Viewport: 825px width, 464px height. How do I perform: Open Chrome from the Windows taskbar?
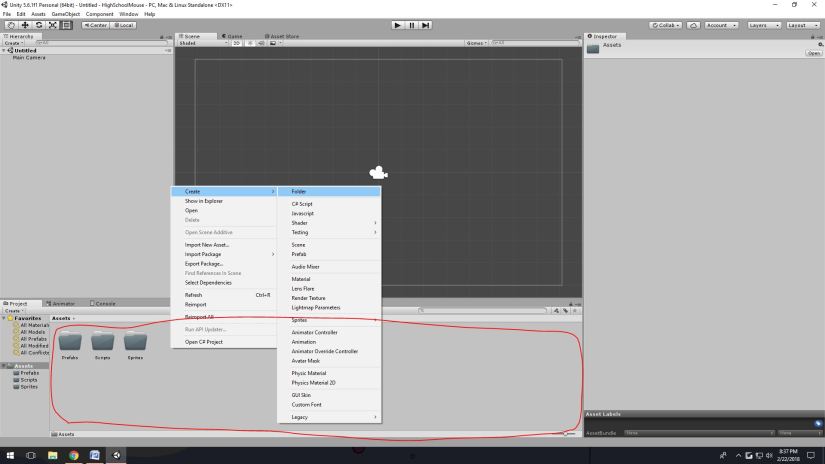tap(74, 455)
